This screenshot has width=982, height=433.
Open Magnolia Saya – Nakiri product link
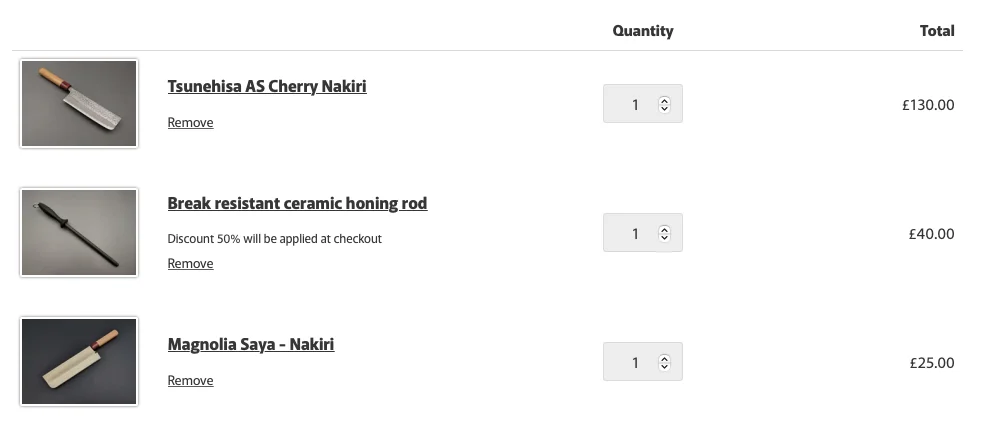(251, 345)
